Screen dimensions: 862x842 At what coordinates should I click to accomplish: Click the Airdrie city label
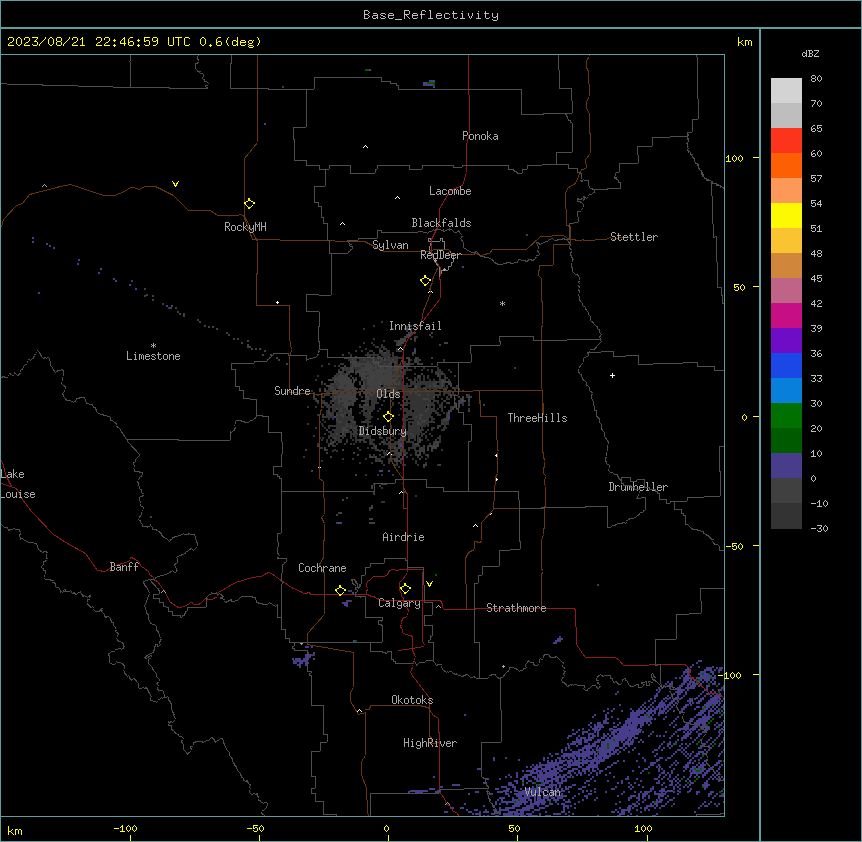(403, 537)
